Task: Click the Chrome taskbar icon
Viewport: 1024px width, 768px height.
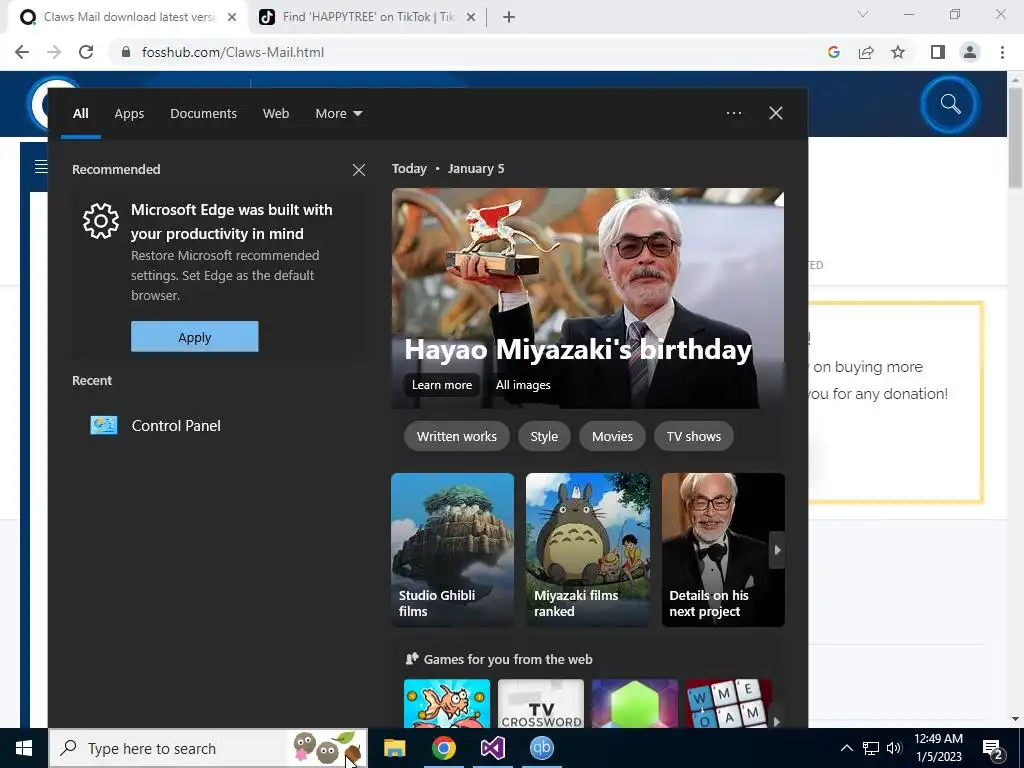Action: (443, 748)
